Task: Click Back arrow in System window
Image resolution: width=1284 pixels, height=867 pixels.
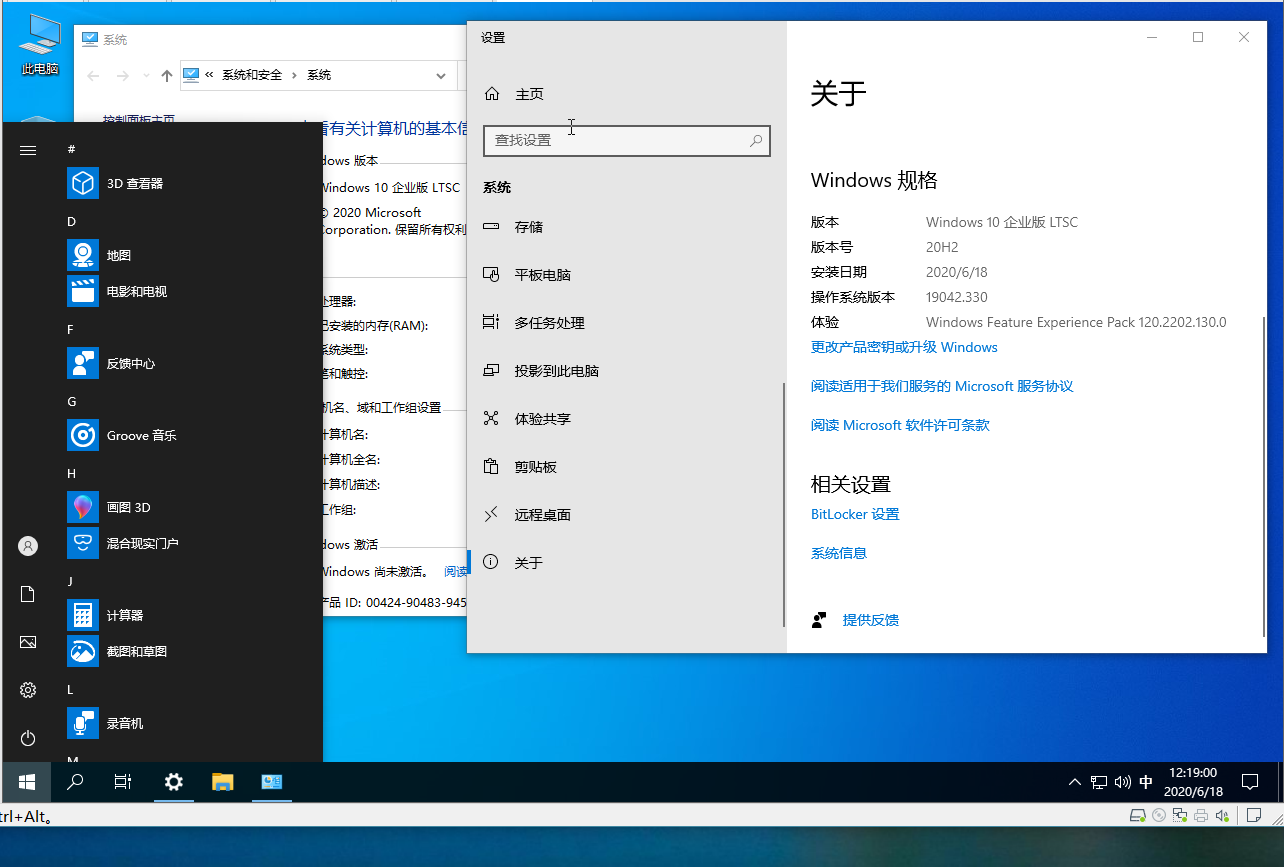Action: pos(93,76)
